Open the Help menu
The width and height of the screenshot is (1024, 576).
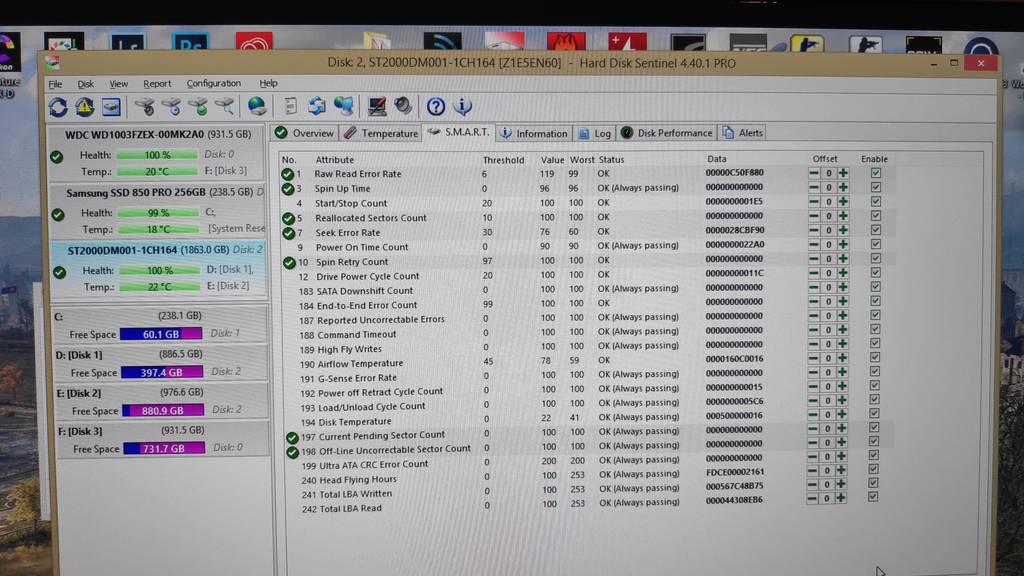268,84
